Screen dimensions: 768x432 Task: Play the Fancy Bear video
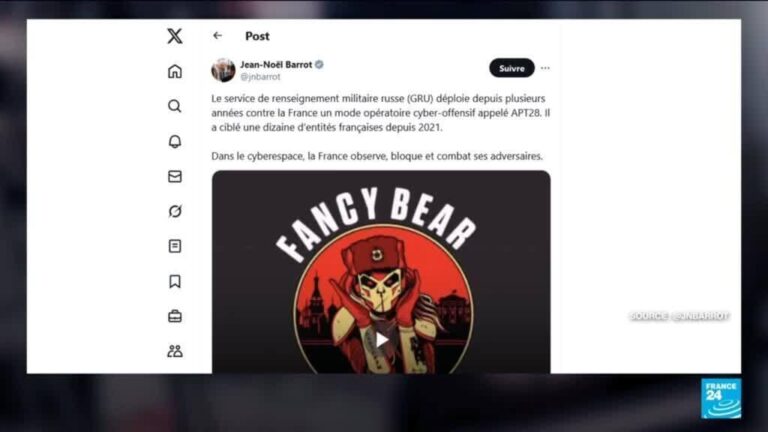[x=382, y=339]
